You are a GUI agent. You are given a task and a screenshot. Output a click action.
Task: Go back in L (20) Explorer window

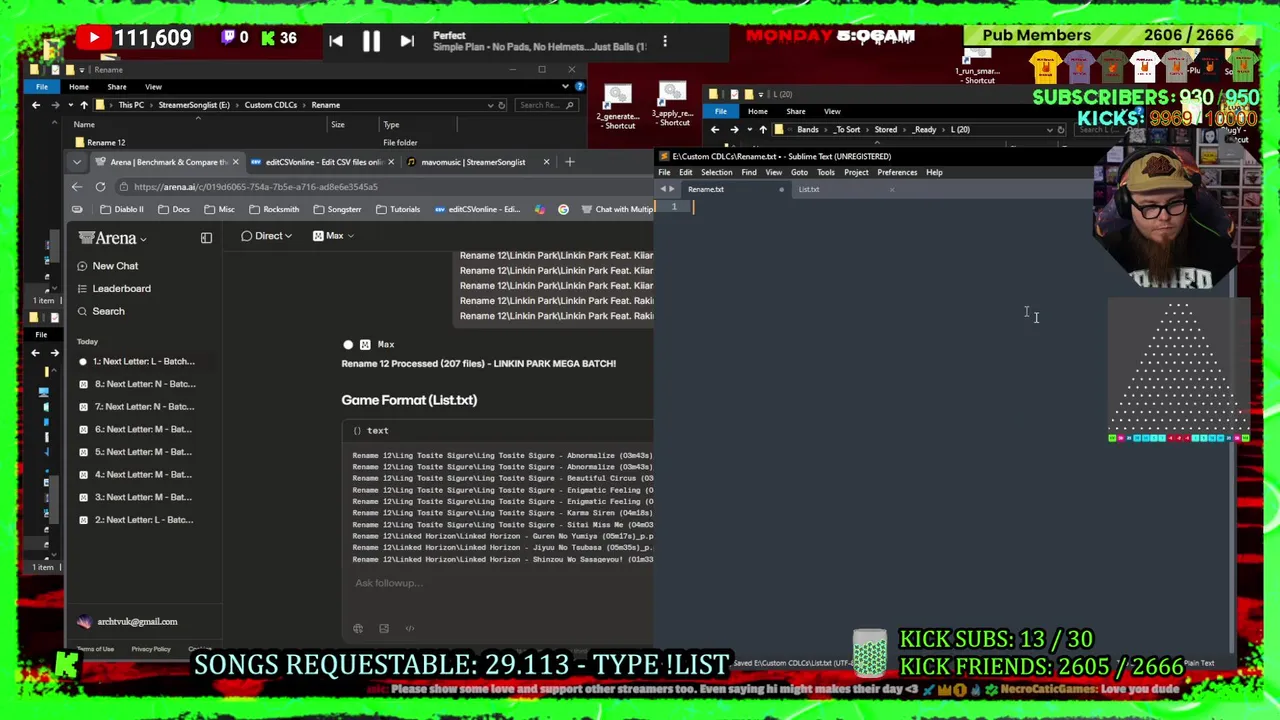coord(715,130)
